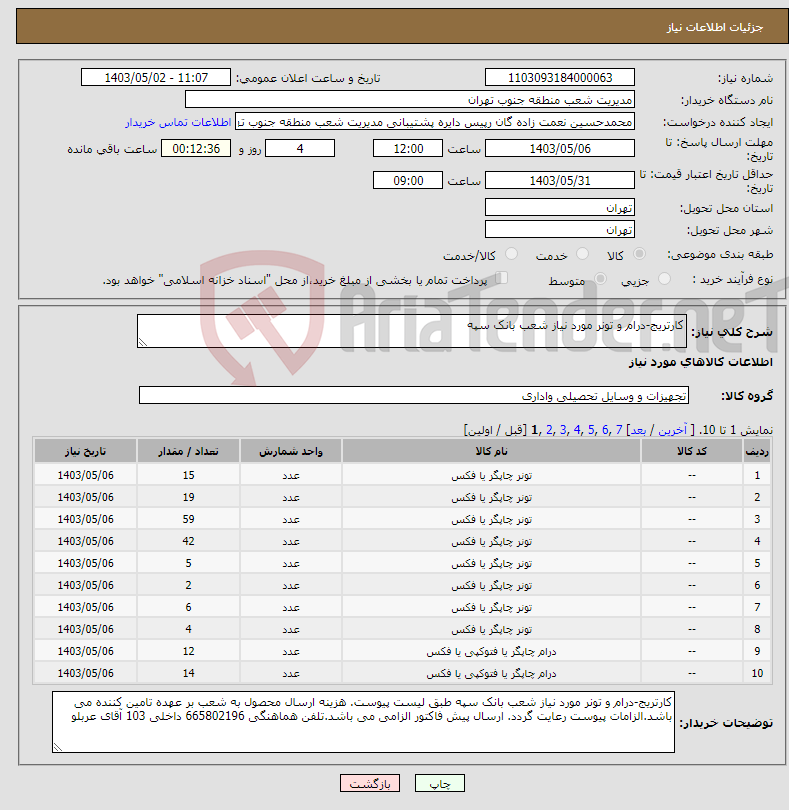This screenshot has height=810, width=789.
Task: Go to page 7 of items
Action: click(x=618, y=430)
